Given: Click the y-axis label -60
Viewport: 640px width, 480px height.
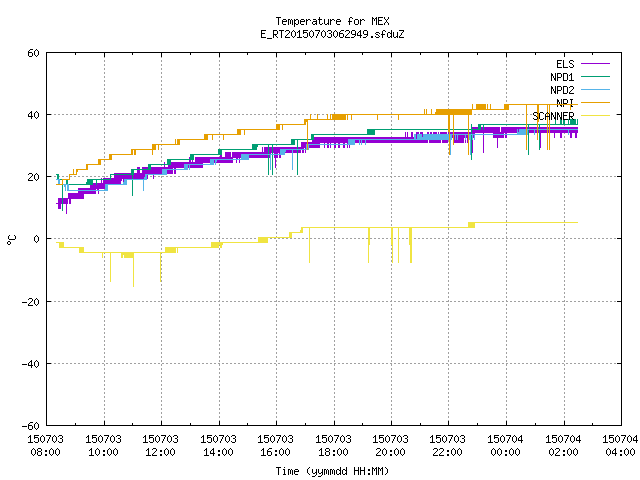Looking at the screenshot, I should click(31, 426).
